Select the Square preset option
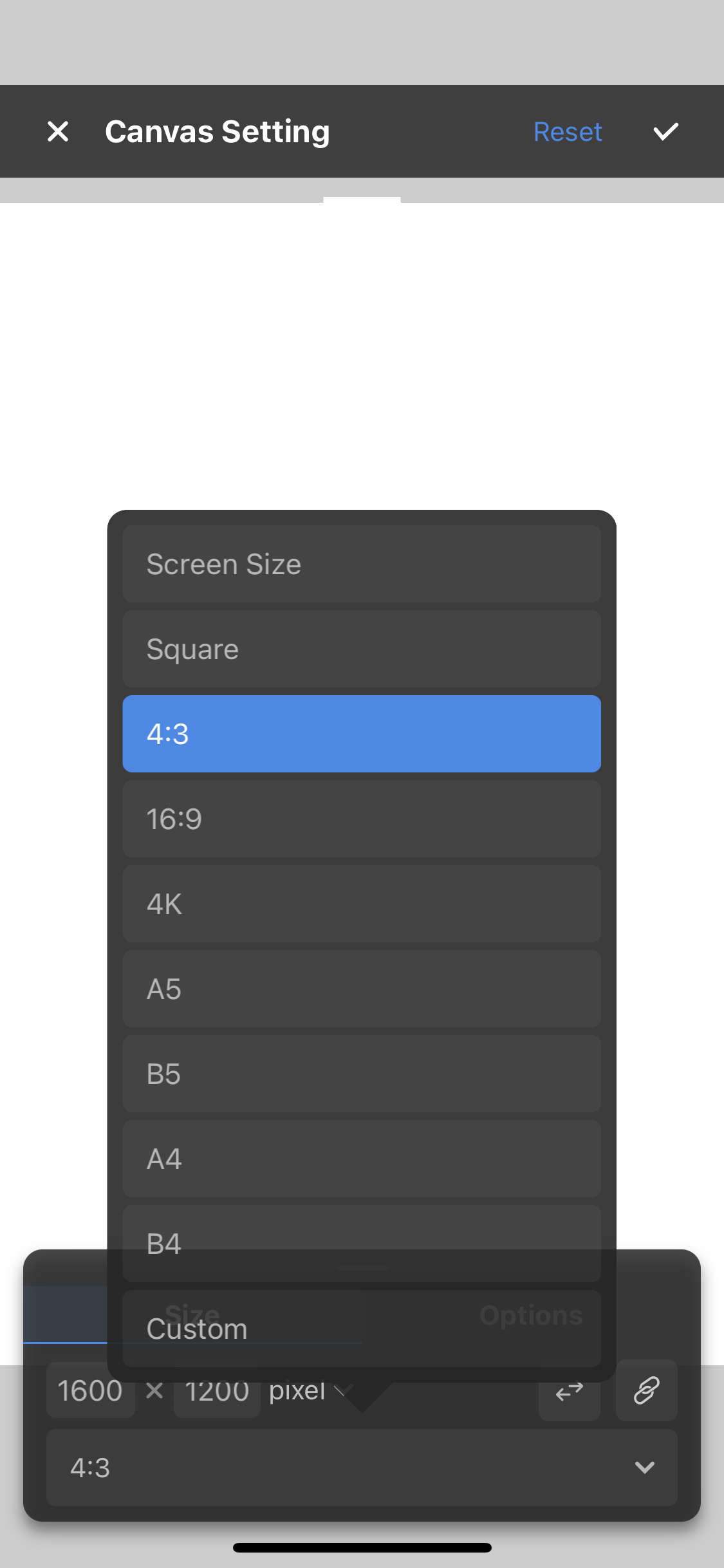This screenshot has height=1568, width=724. click(362, 649)
